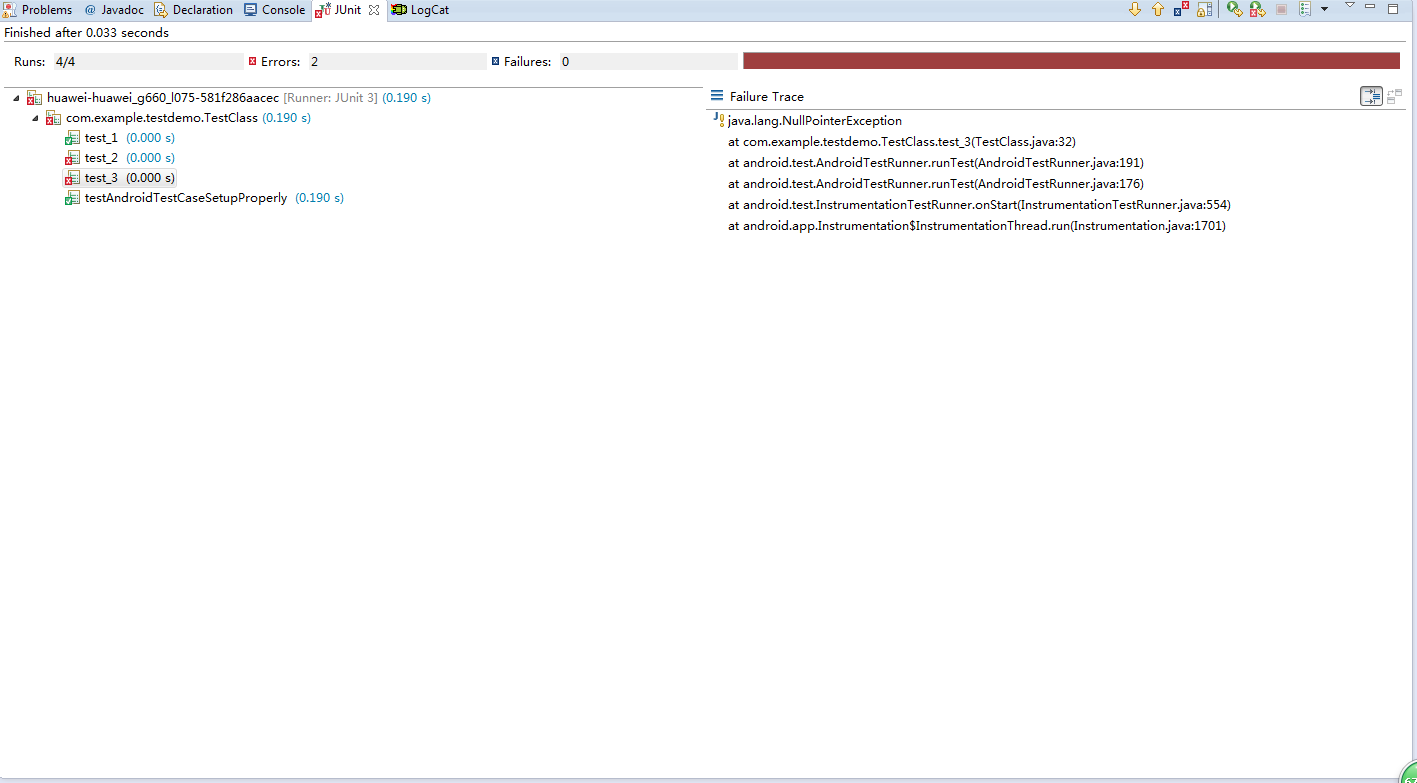1417x783 pixels.
Task: Click the TestClass.test_3(TestClass.java:32) trace line
Action: tap(902, 142)
